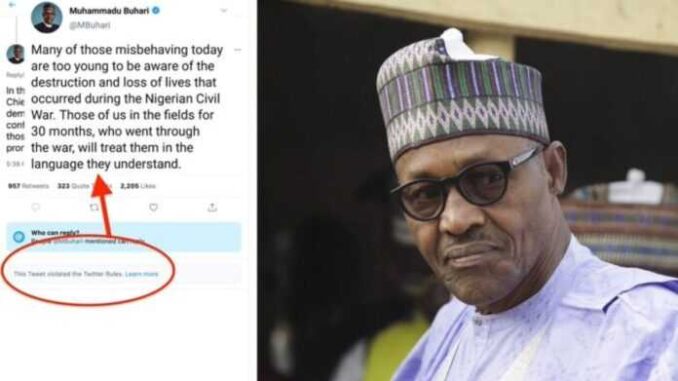Select the tweet text about Nigerian Civil War
This screenshot has width=678, height=381.
click(x=127, y=106)
